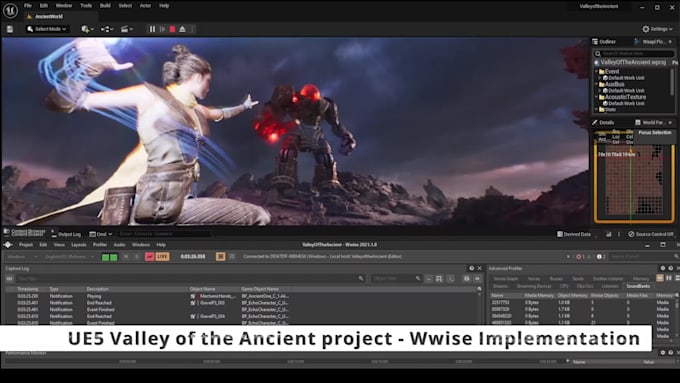Click the Frame Skip (advance frame) button
The image size is (680, 383).
[x=162, y=29]
